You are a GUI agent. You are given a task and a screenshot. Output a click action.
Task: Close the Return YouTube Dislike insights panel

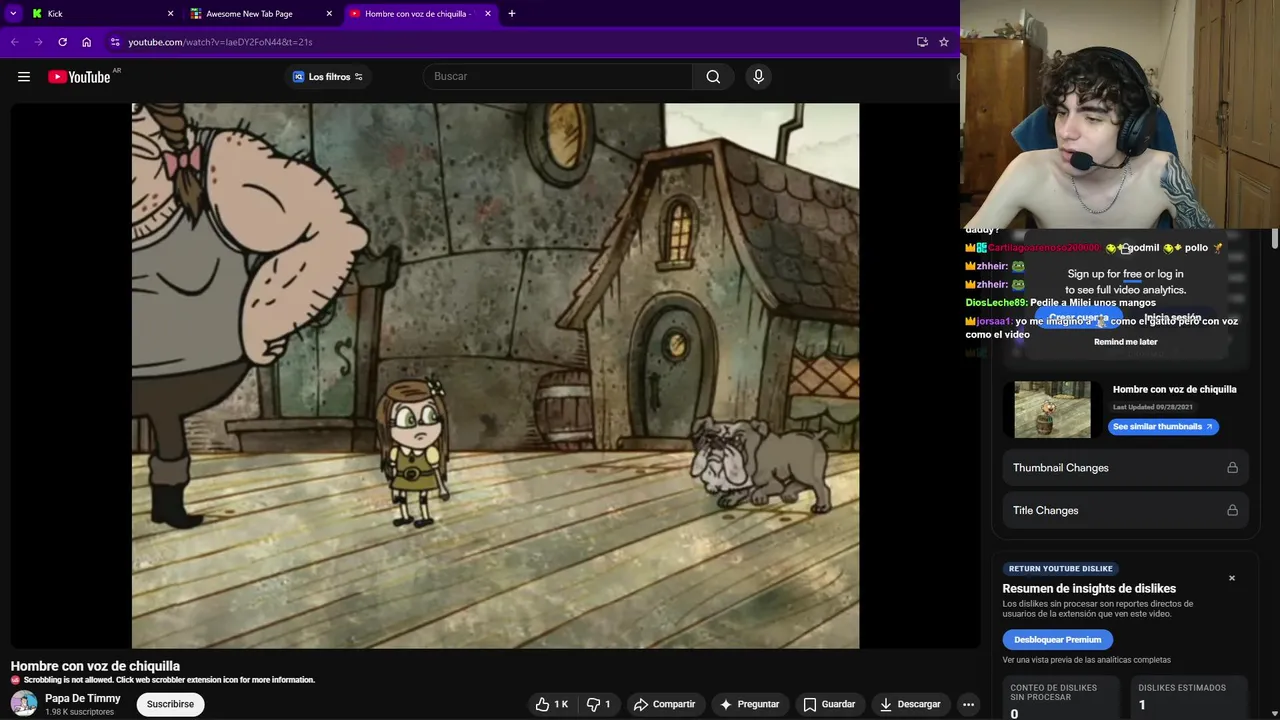(1232, 578)
